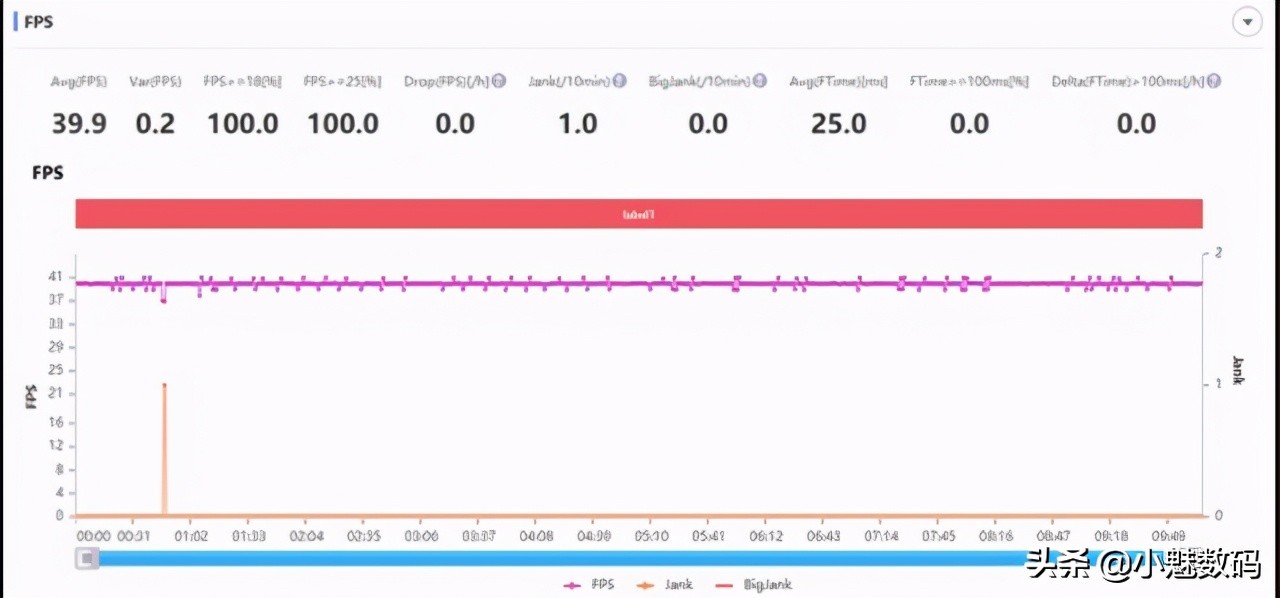The width and height of the screenshot is (1280, 598).
Task: Click the orange Jank spike in chart
Action: [164, 450]
